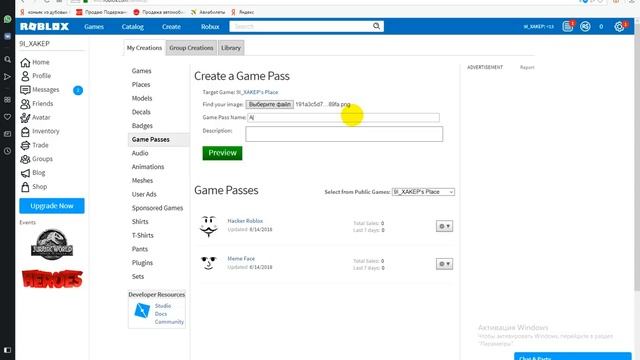This screenshot has height=360, width=640.
Task: Click the search icon in browser sidebar
Action: tap(7, 60)
